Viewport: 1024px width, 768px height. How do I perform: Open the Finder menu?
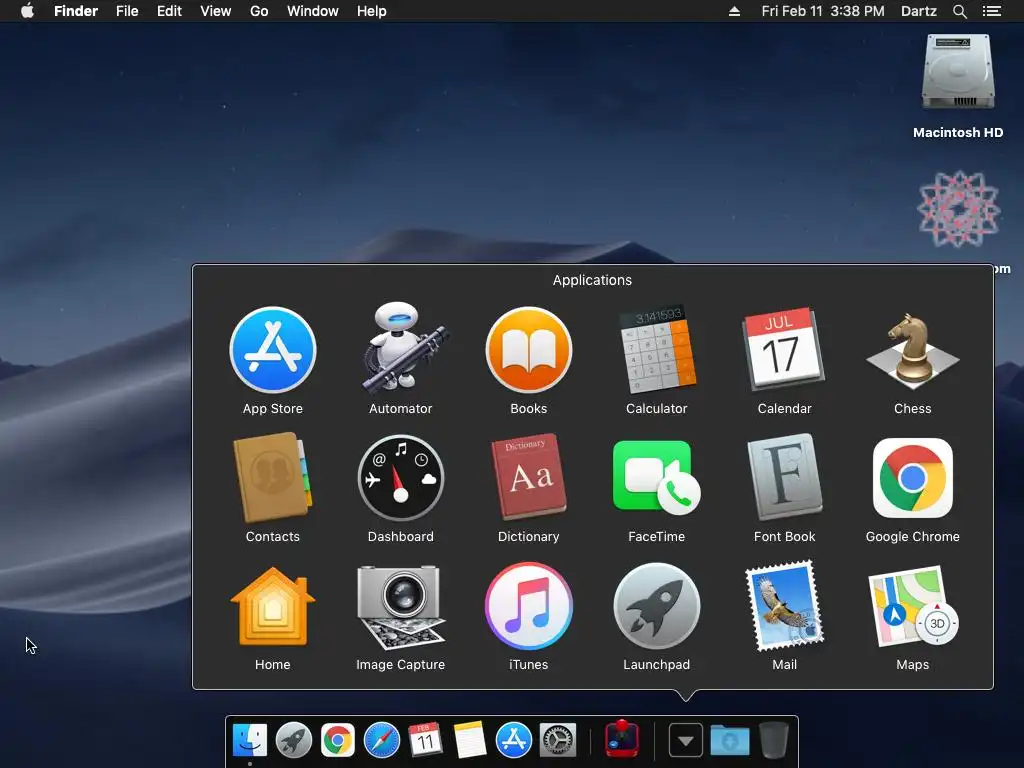pos(76,11)
